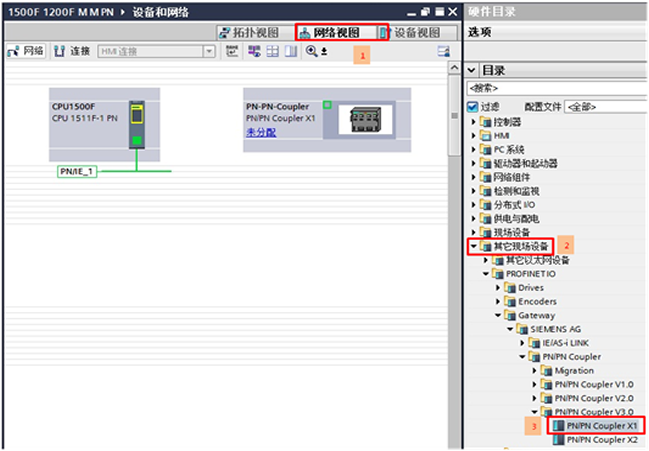Image resolution: width=649 pixels, height=451 pixels.
Task: Click the Migration folder icon
Action: pyautogui.click(x=546, y=370)
